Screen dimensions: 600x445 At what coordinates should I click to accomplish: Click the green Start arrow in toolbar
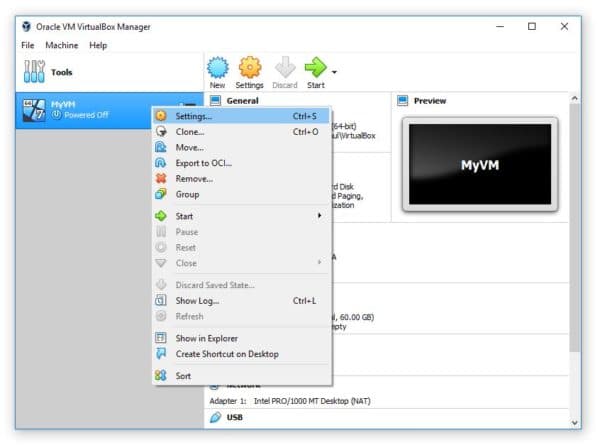click(315, 68)
